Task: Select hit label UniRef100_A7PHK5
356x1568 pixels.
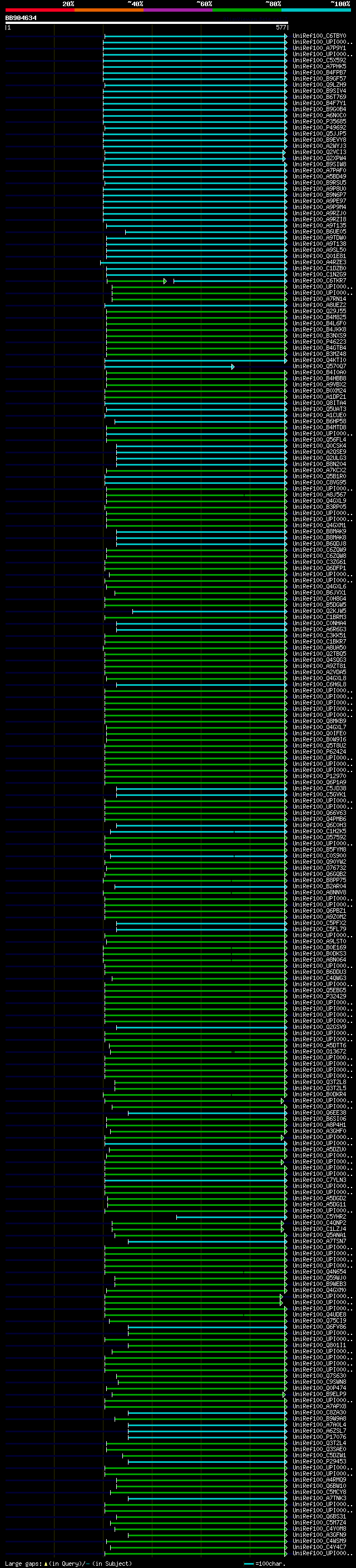Action: click(319, 66)
